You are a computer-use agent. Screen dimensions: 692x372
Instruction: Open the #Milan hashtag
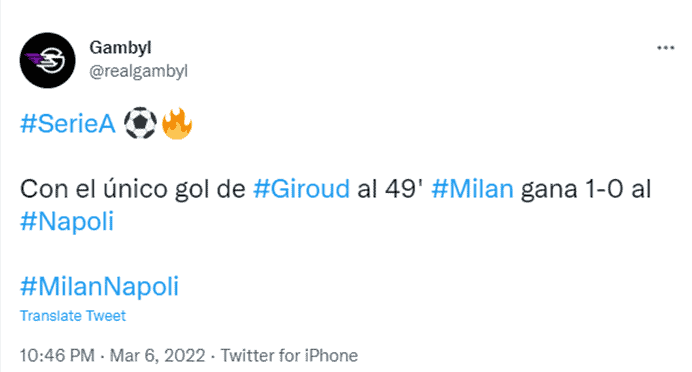(x=472, y=189)
